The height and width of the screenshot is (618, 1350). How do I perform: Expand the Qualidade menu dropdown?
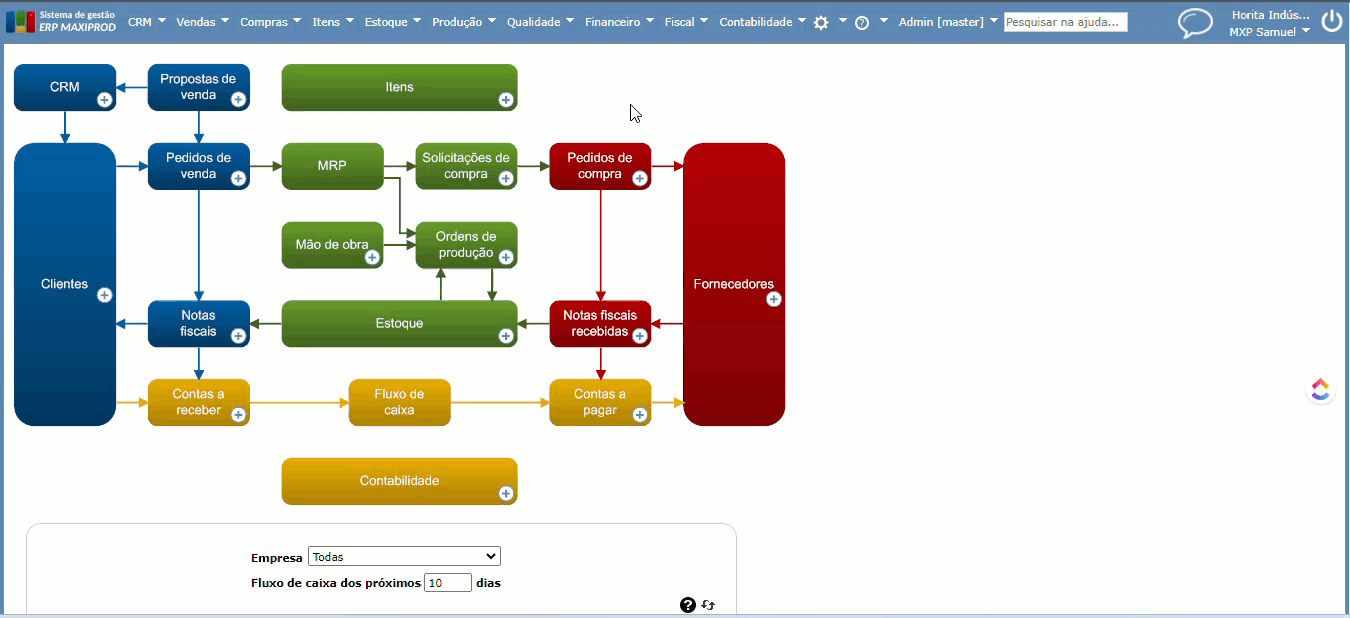(x=569, y=21)
